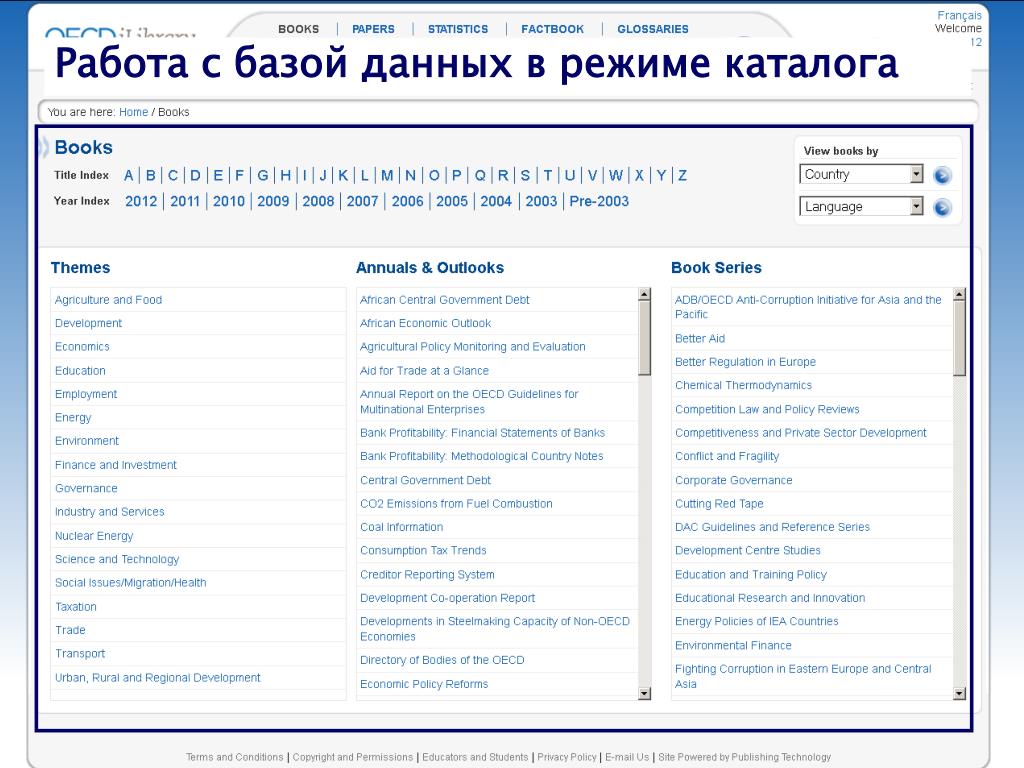1024x768 pixels.
Task: Open Environmental Finance series
Action: click(733, 645)
